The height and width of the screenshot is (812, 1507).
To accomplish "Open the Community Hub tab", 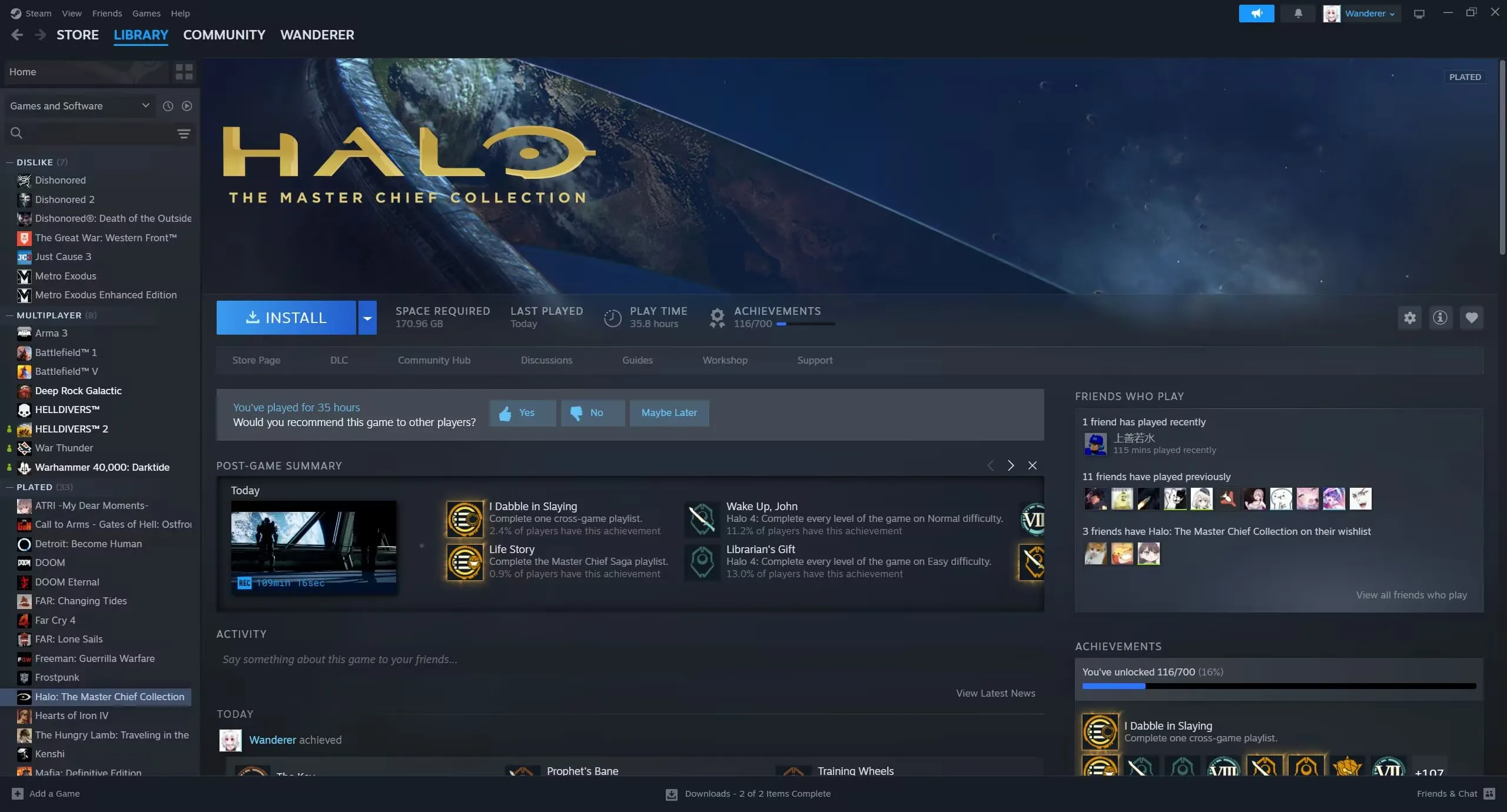I will tap(434, 360).
